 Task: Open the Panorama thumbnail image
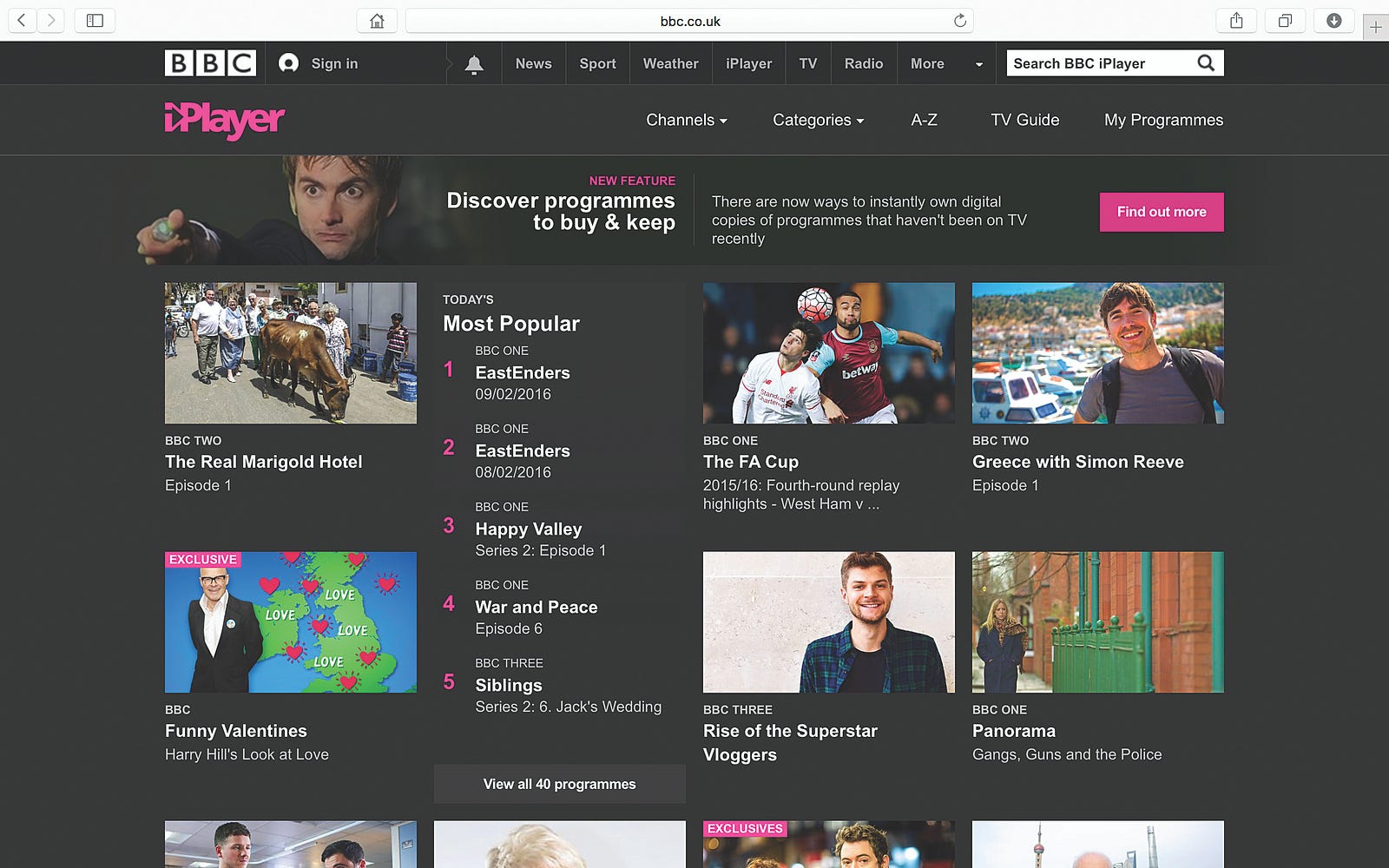[1098, 622]
